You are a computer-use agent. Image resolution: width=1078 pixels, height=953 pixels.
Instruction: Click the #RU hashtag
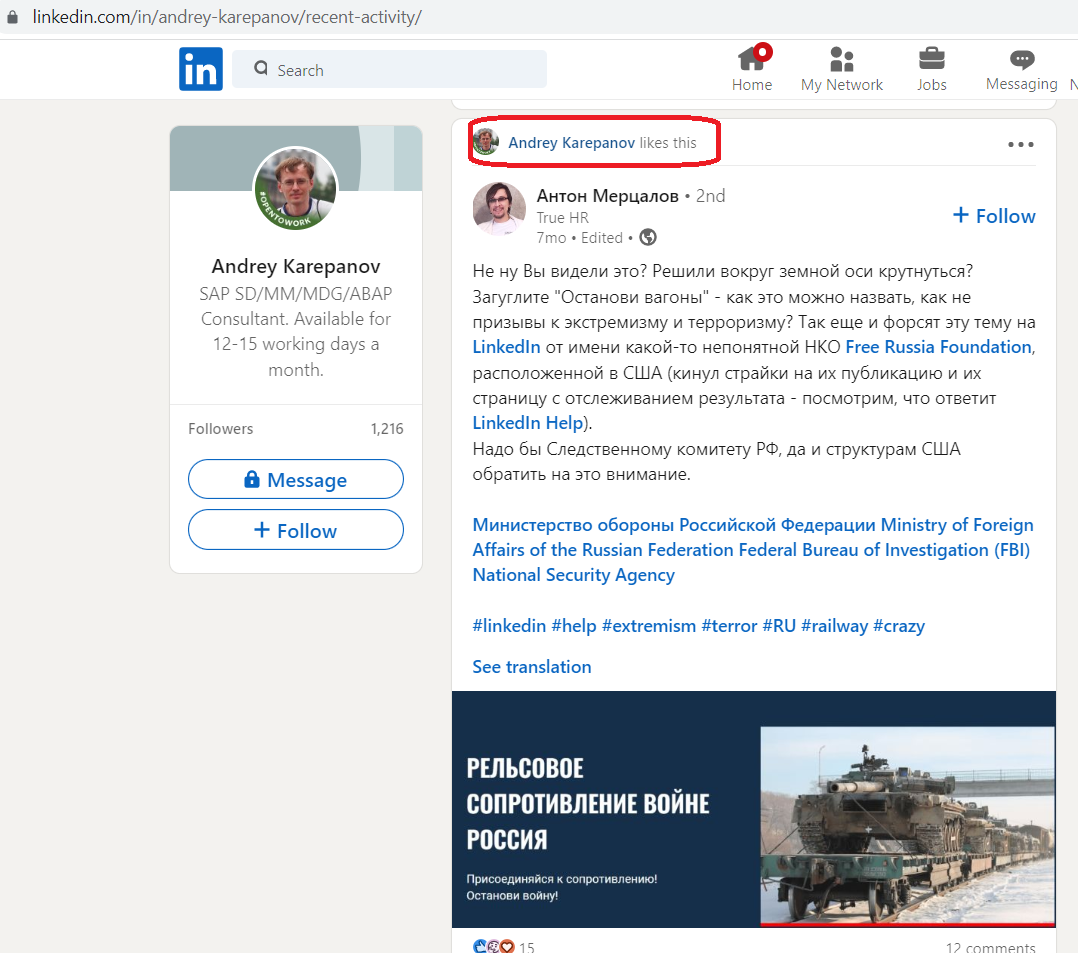[x=779, y=626]
